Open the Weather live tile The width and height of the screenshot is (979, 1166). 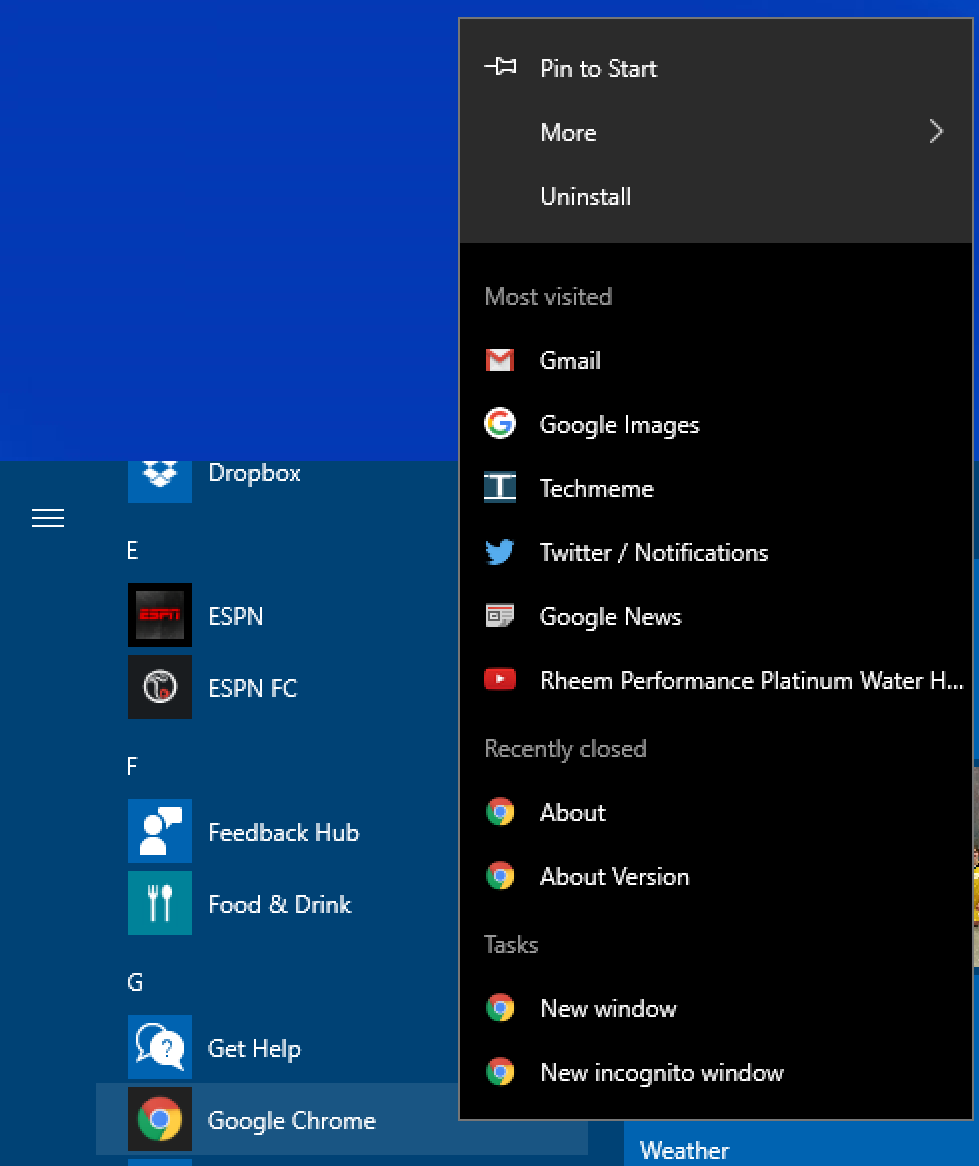click(x=801, y=1143)
